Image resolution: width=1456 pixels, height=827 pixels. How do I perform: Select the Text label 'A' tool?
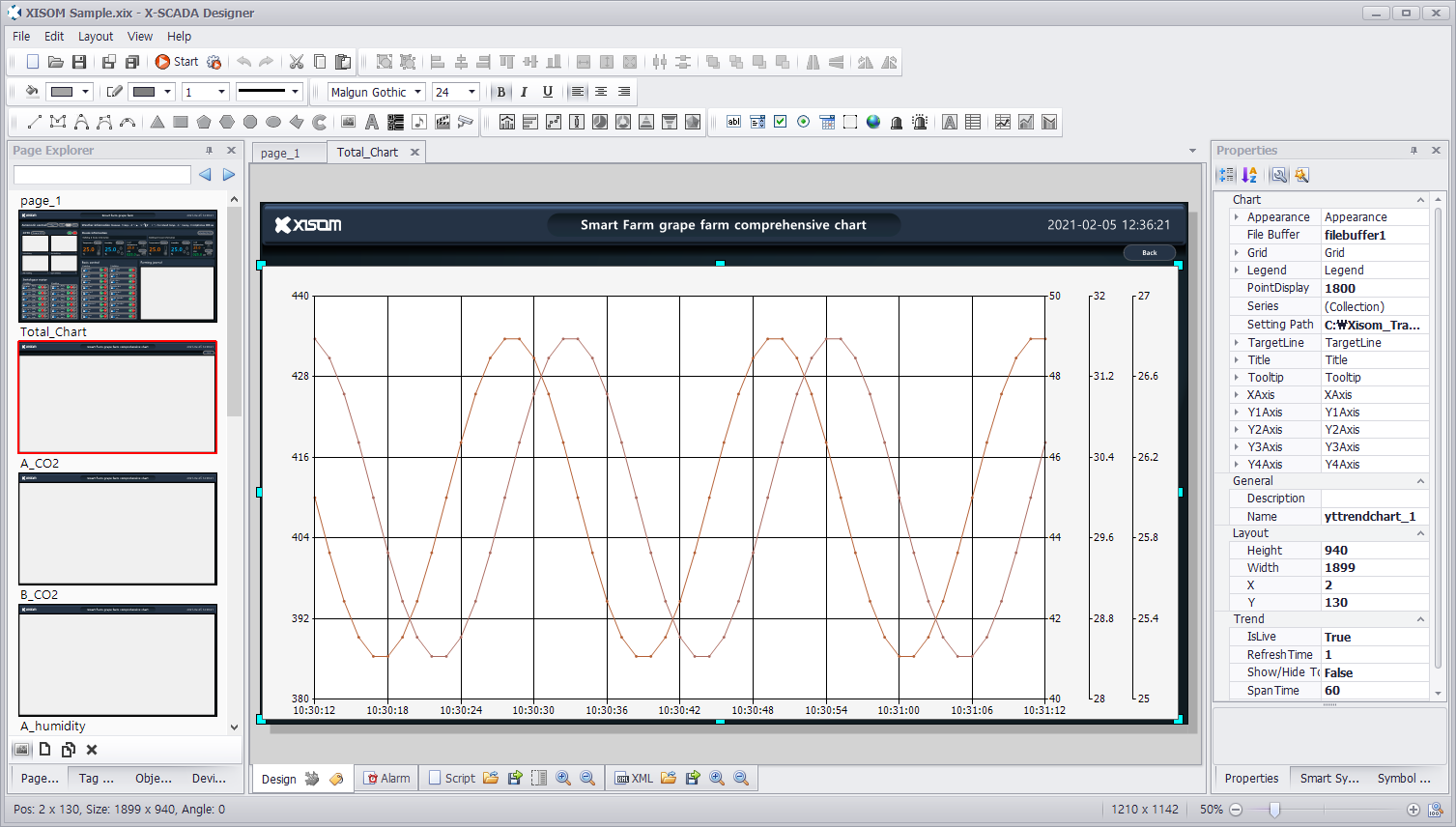371,122
